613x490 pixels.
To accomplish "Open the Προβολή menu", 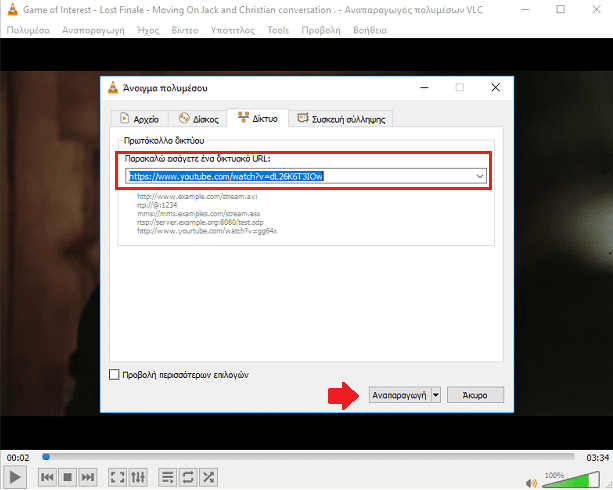I will 321,30.
